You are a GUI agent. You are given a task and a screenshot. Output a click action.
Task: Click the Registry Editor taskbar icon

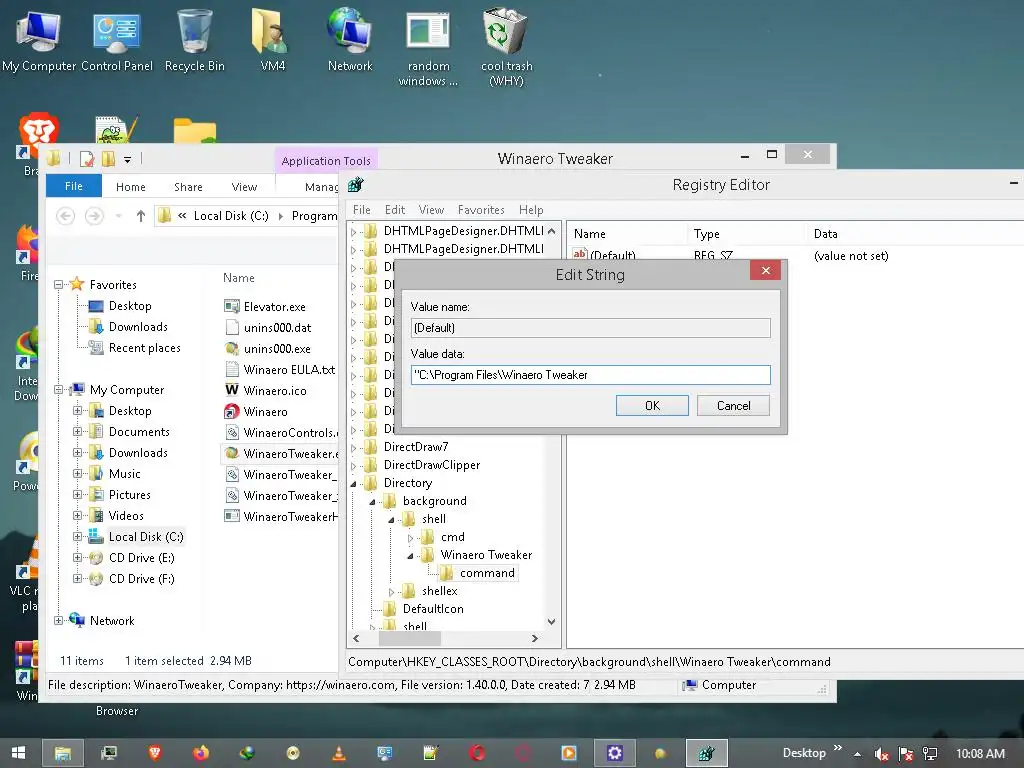(x=706, y=753)
